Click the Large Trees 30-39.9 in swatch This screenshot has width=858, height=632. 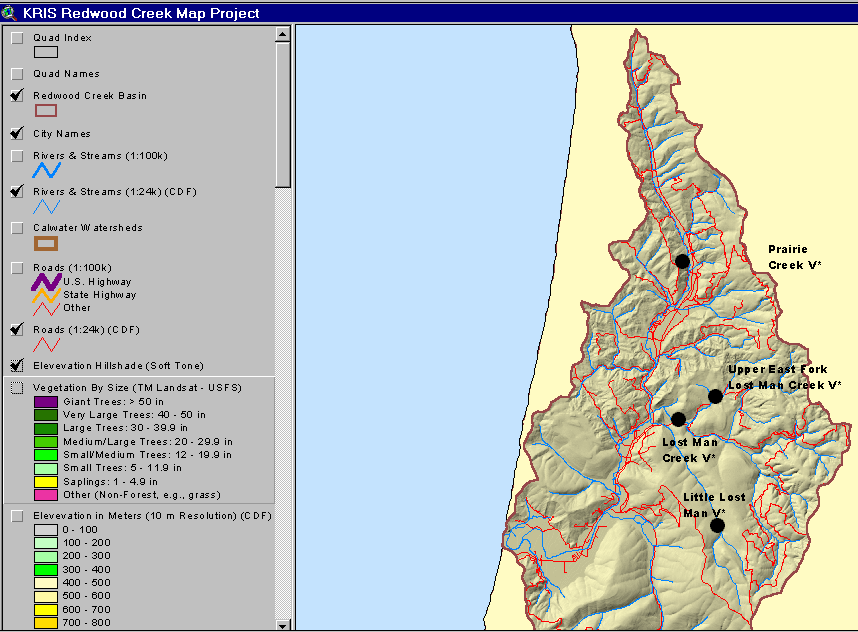[46, 428]
